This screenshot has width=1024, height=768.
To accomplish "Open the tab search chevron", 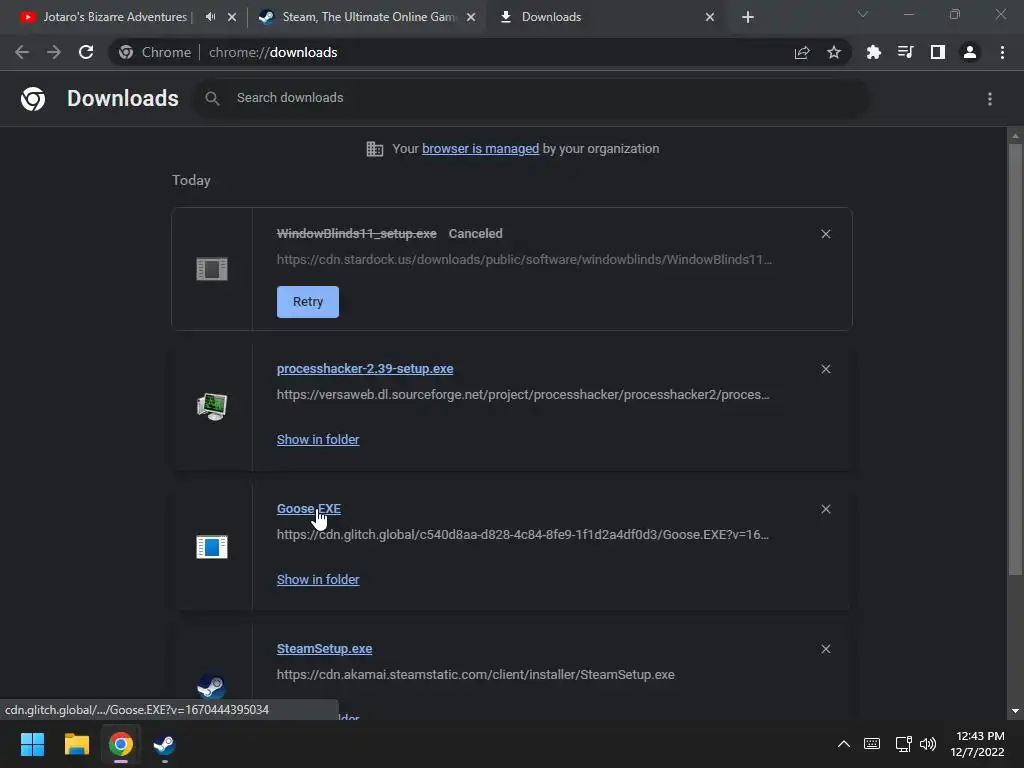I will coord(863,14).
